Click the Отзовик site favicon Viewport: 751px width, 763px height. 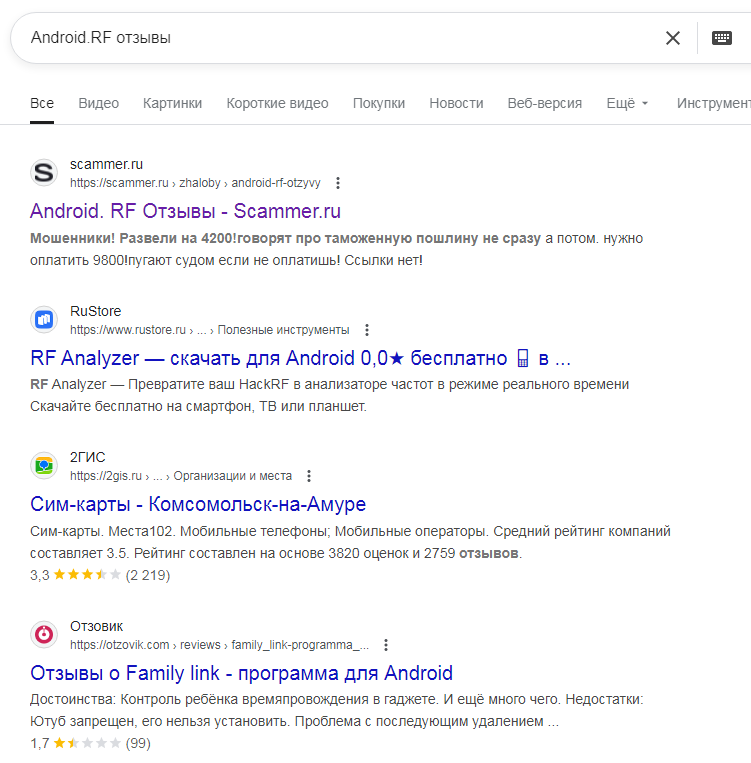(x=44, y=634)
